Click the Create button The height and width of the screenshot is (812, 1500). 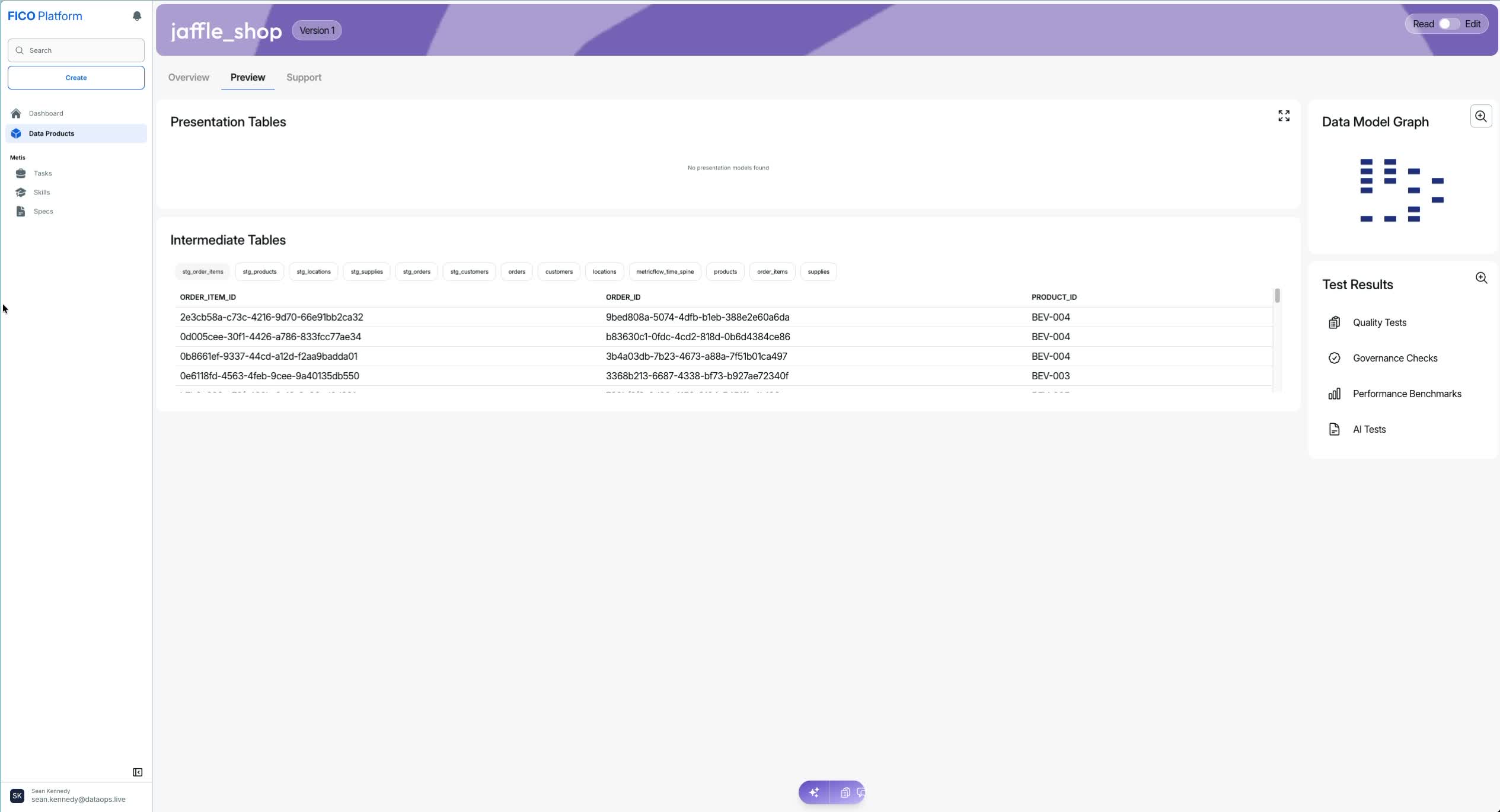[x=76, y=78]
